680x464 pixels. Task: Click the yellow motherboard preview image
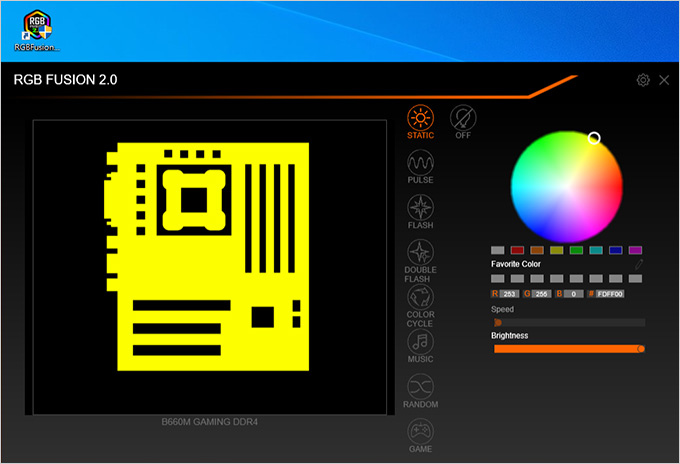click(x=207, y=256)
